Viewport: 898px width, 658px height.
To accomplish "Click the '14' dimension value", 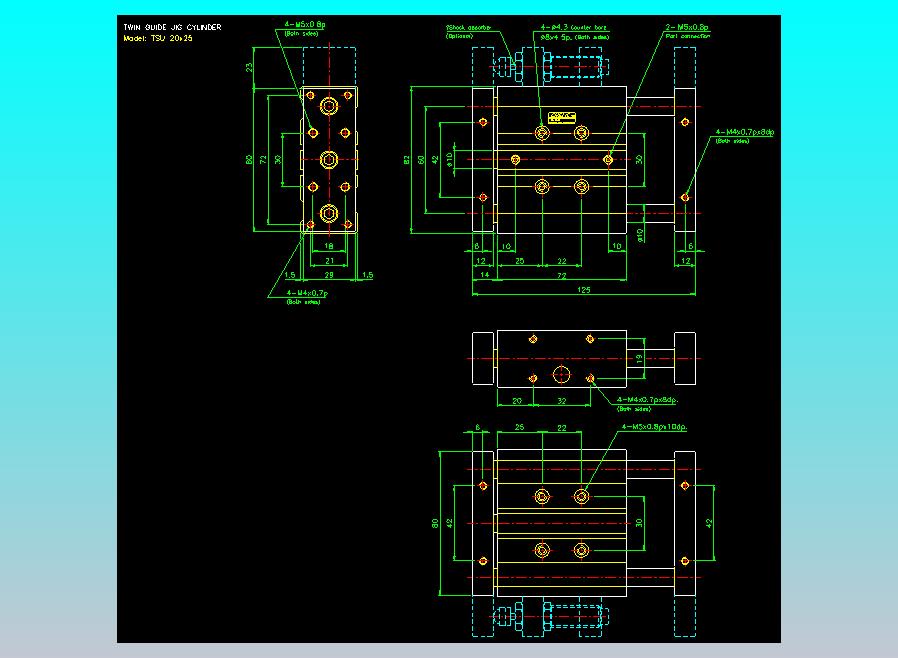I will click(485, 275).
